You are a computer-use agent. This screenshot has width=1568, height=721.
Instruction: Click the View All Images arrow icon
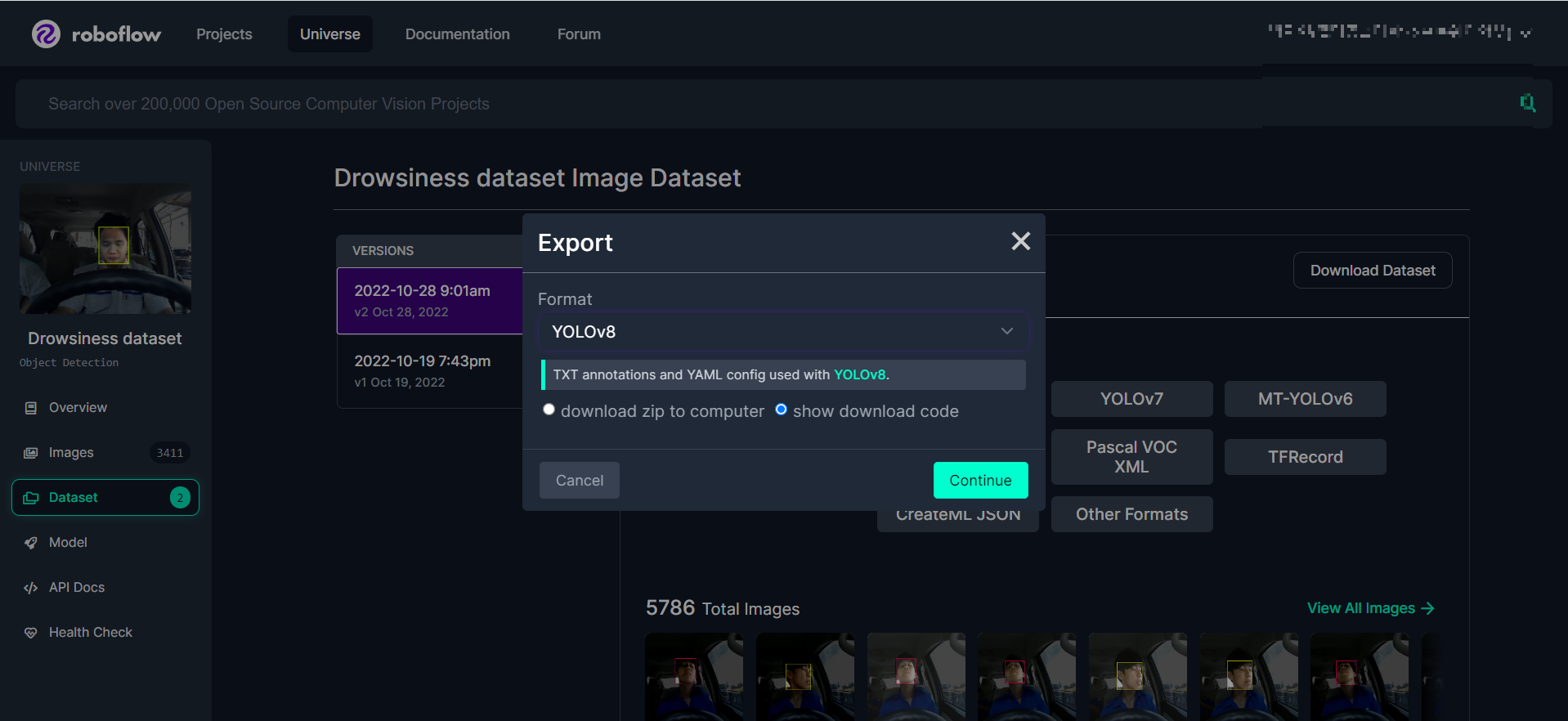tap(1427, 608)
